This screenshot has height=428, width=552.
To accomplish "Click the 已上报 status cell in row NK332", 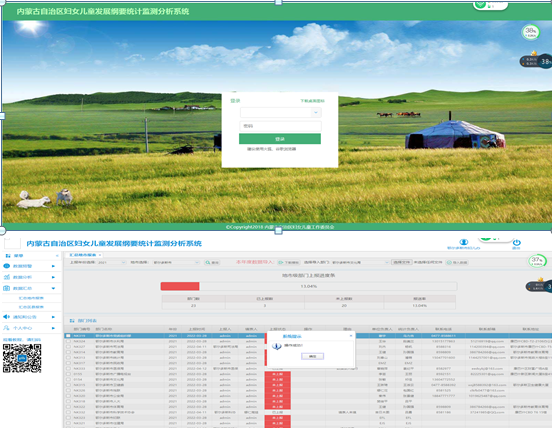I will 277,412.
